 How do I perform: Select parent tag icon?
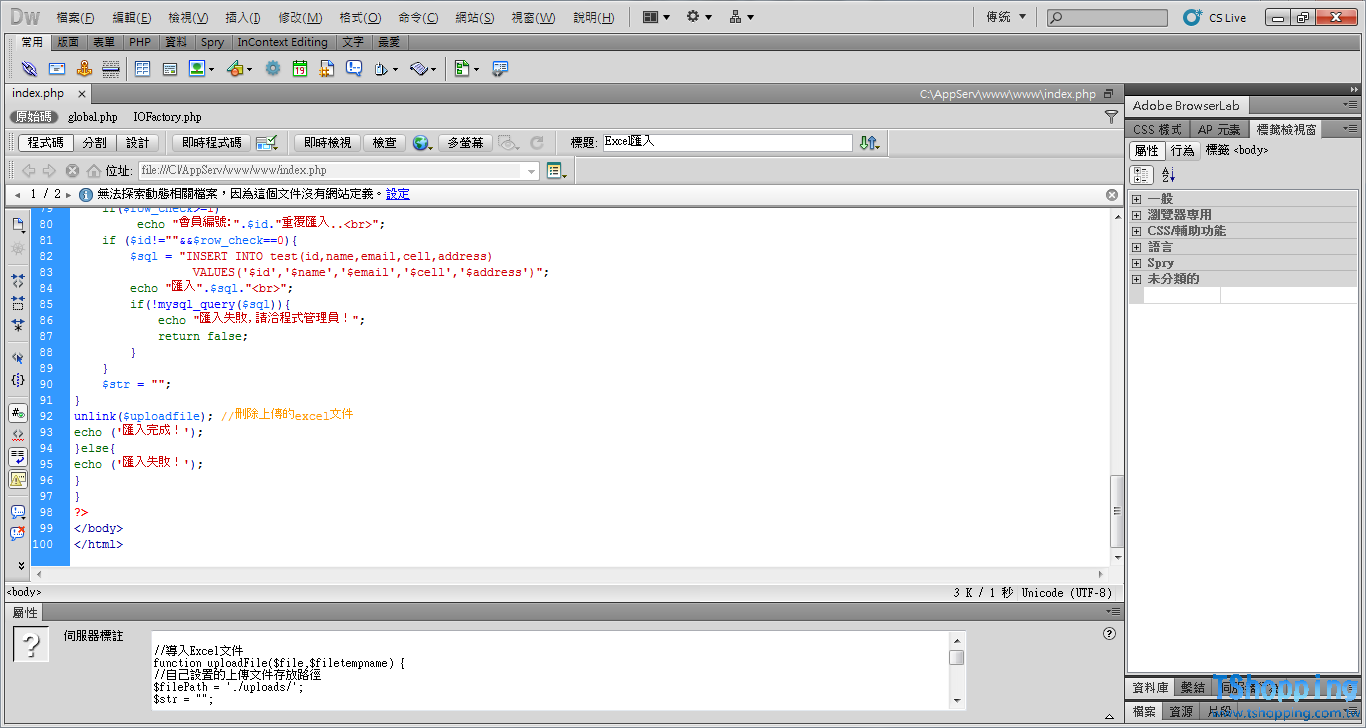point(18,357)
